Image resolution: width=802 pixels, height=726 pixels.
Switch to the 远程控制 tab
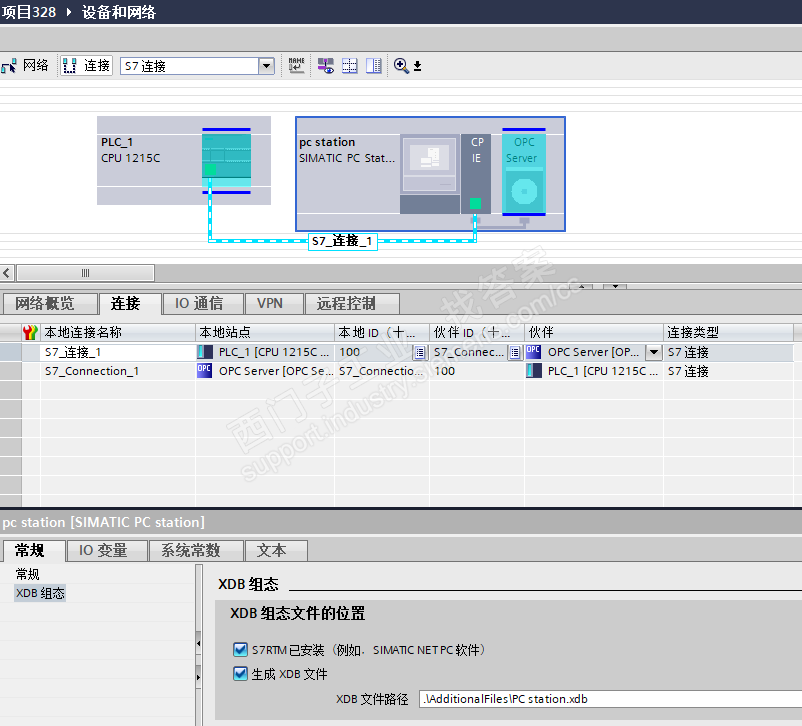click(352, 304)
